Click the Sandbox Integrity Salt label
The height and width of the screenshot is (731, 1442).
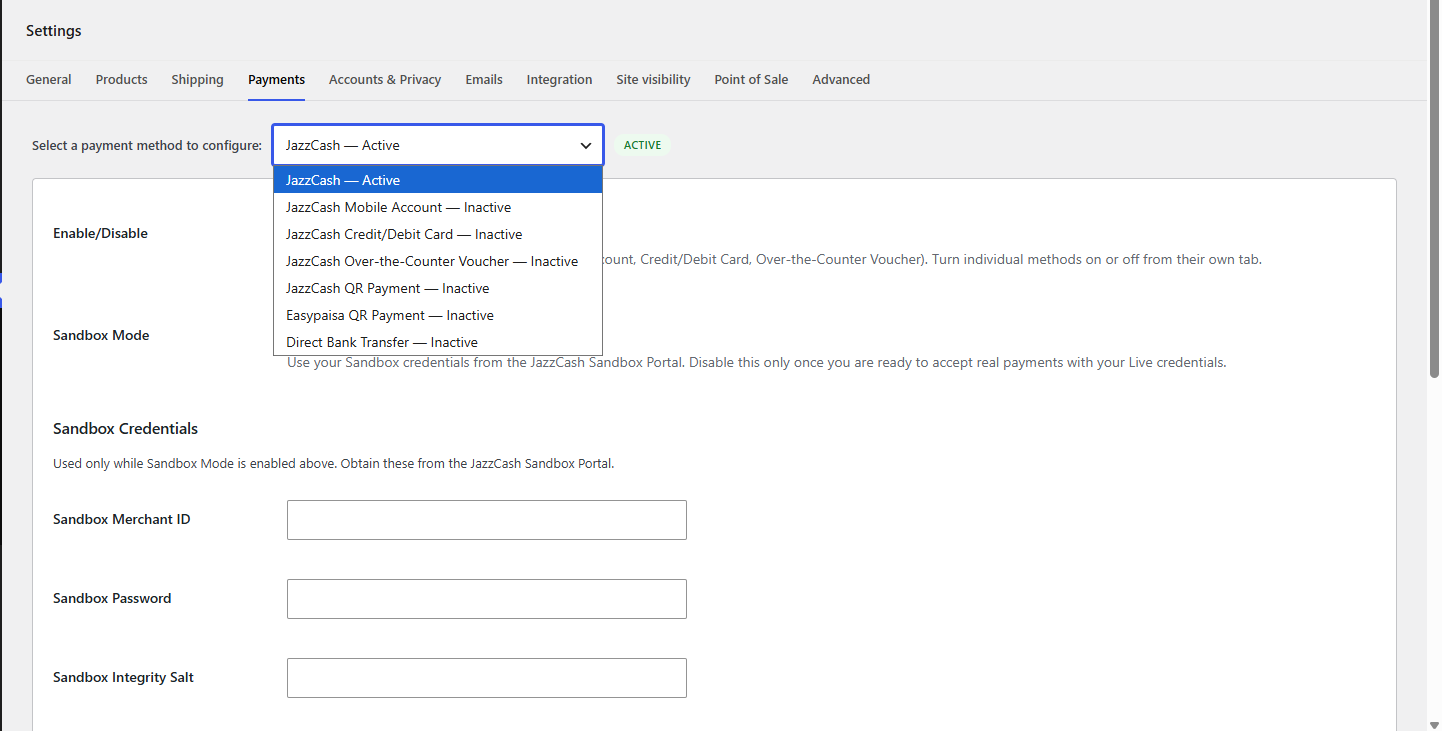pyautogui.click(x=123, y=677)
